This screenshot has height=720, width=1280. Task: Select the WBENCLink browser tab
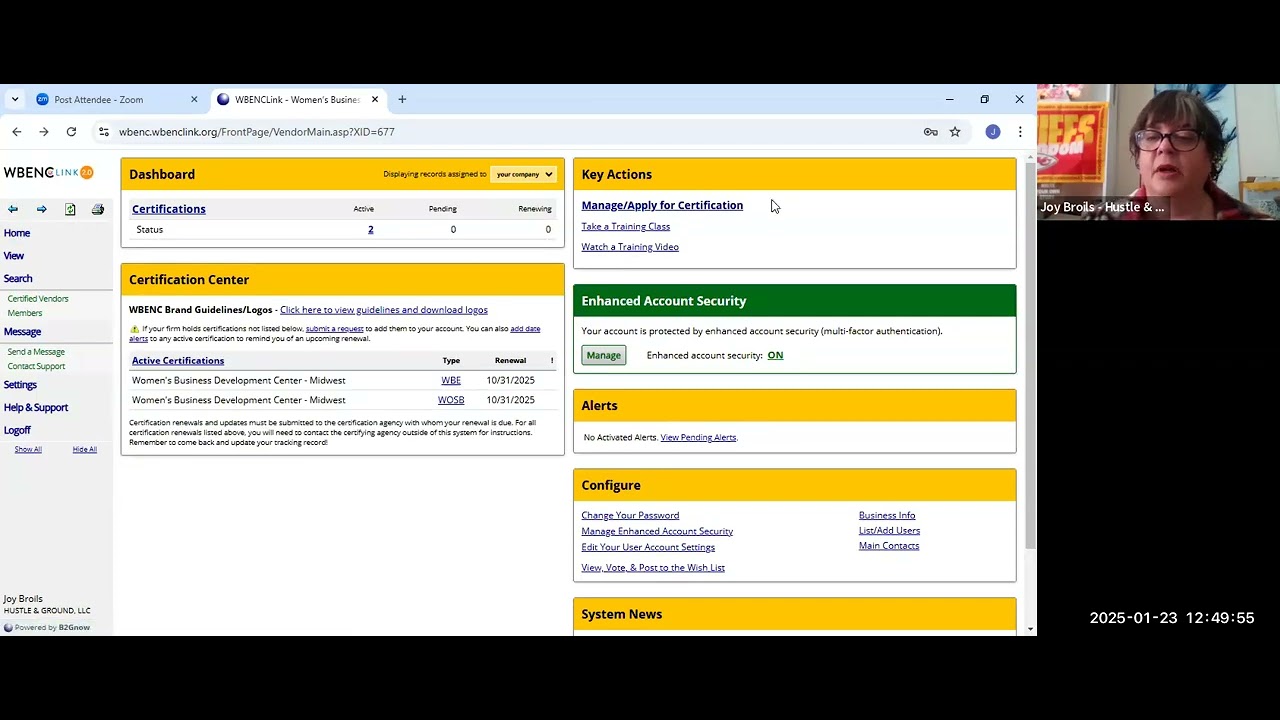pyautogui.click(x=297, y=99)
